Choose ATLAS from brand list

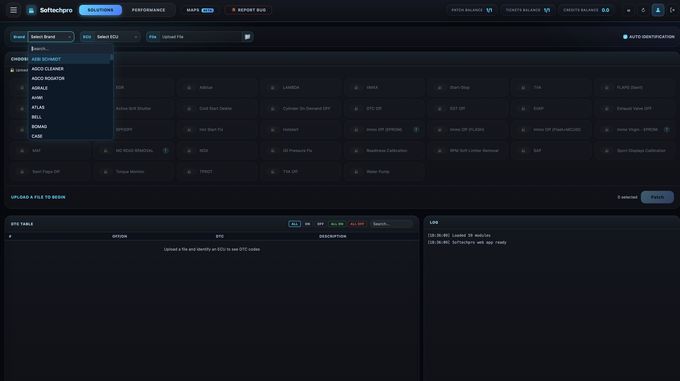[x=69, y=107]
